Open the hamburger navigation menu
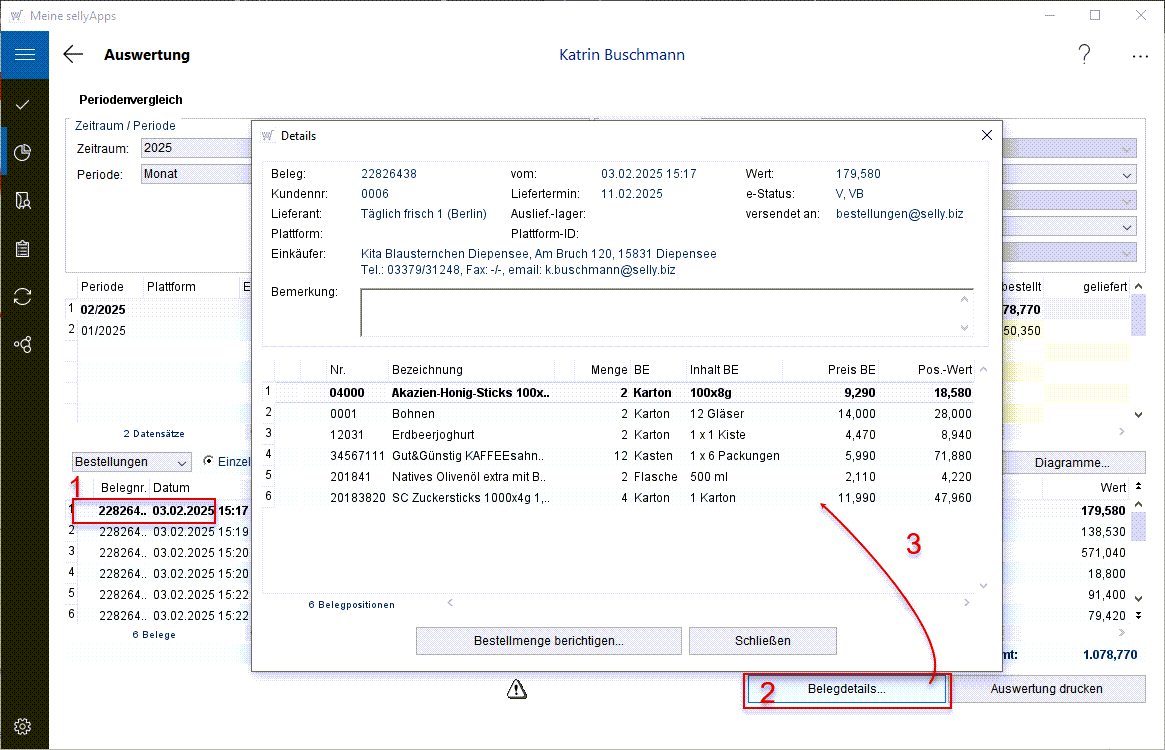 pos(24,55)
